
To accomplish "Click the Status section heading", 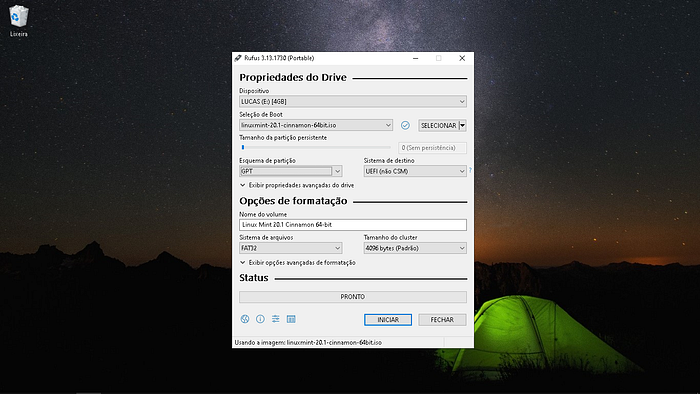I will pos(254,278).
